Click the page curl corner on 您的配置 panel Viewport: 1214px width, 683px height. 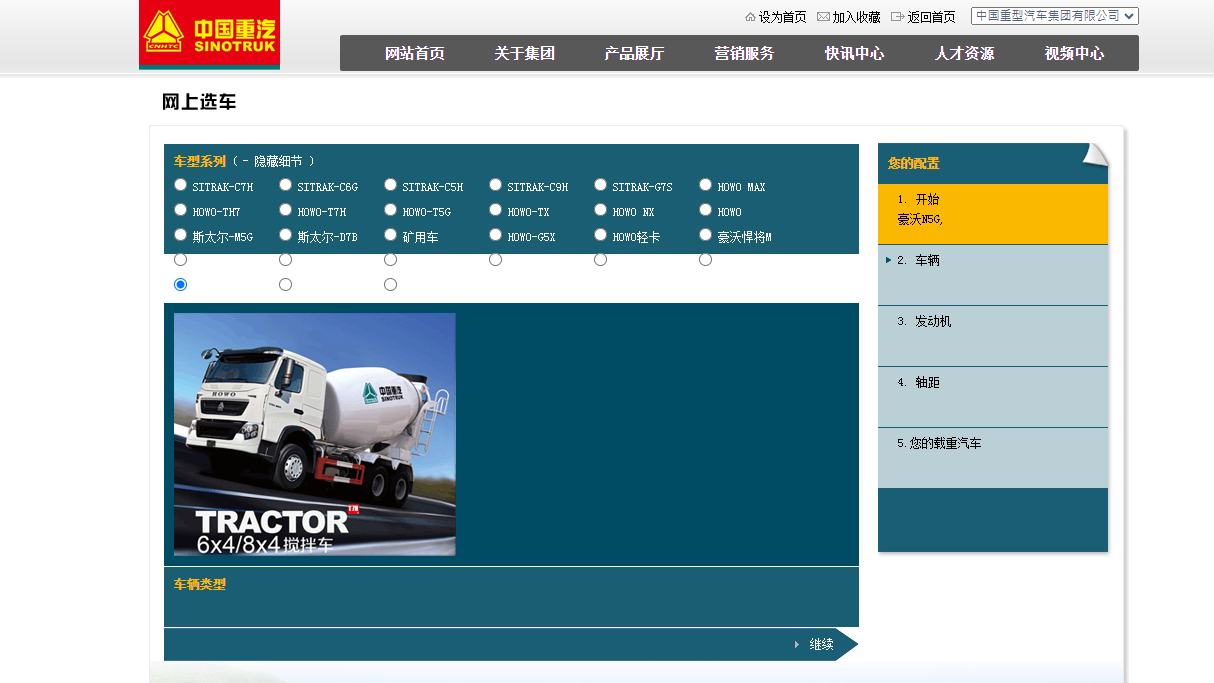(1095, 155)
